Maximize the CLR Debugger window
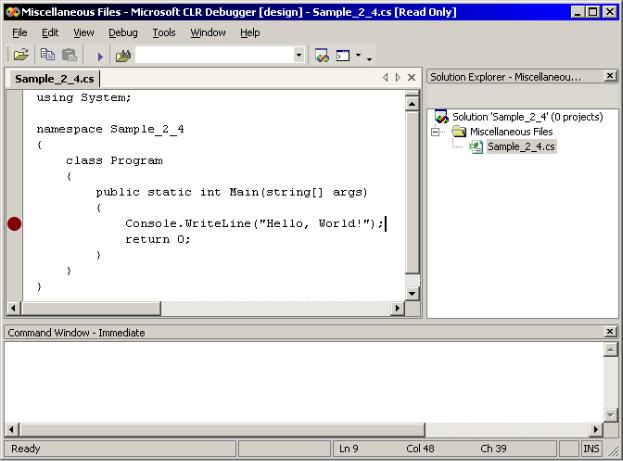 point(592,12)
